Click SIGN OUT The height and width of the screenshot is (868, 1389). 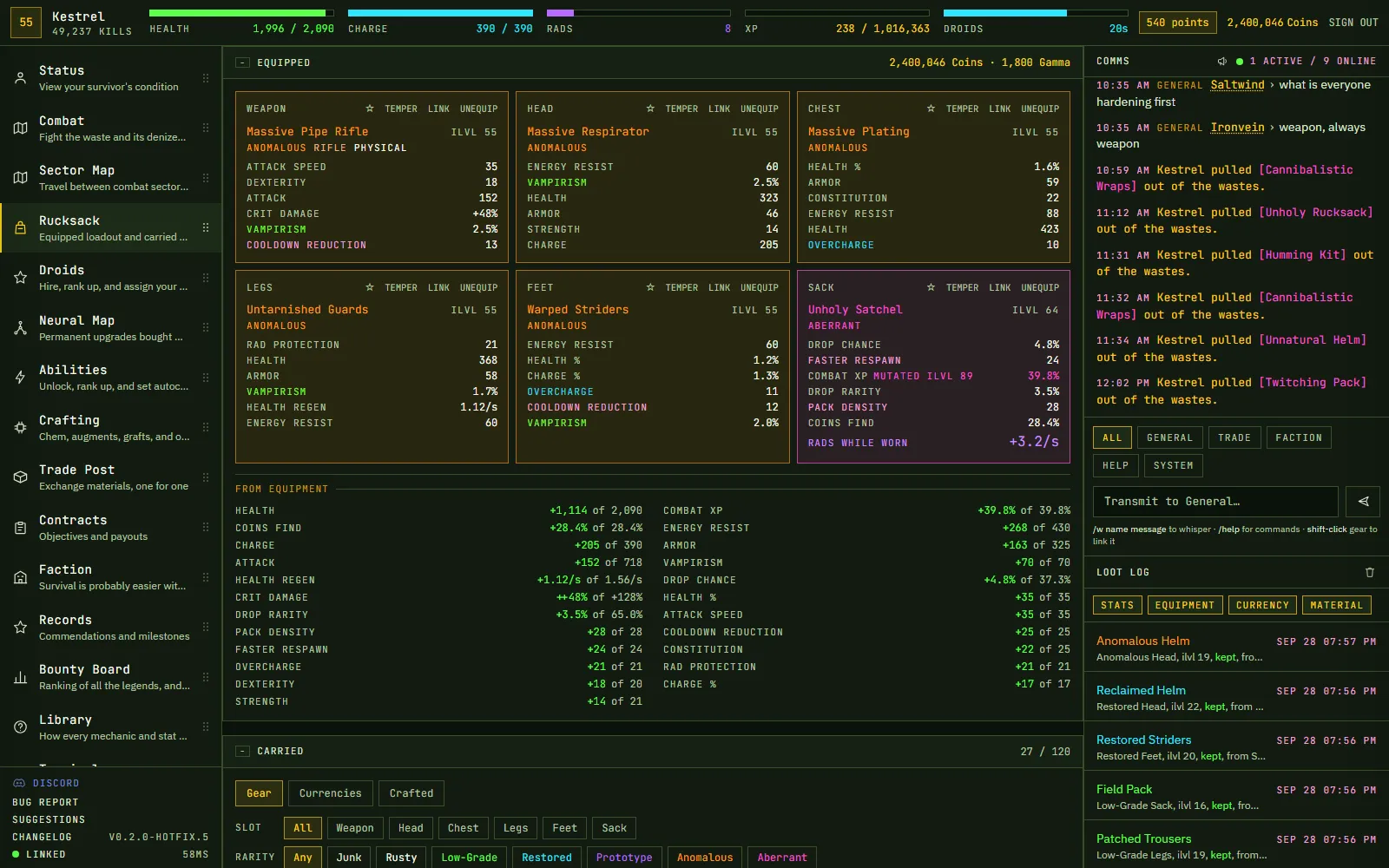point(1353,23)
